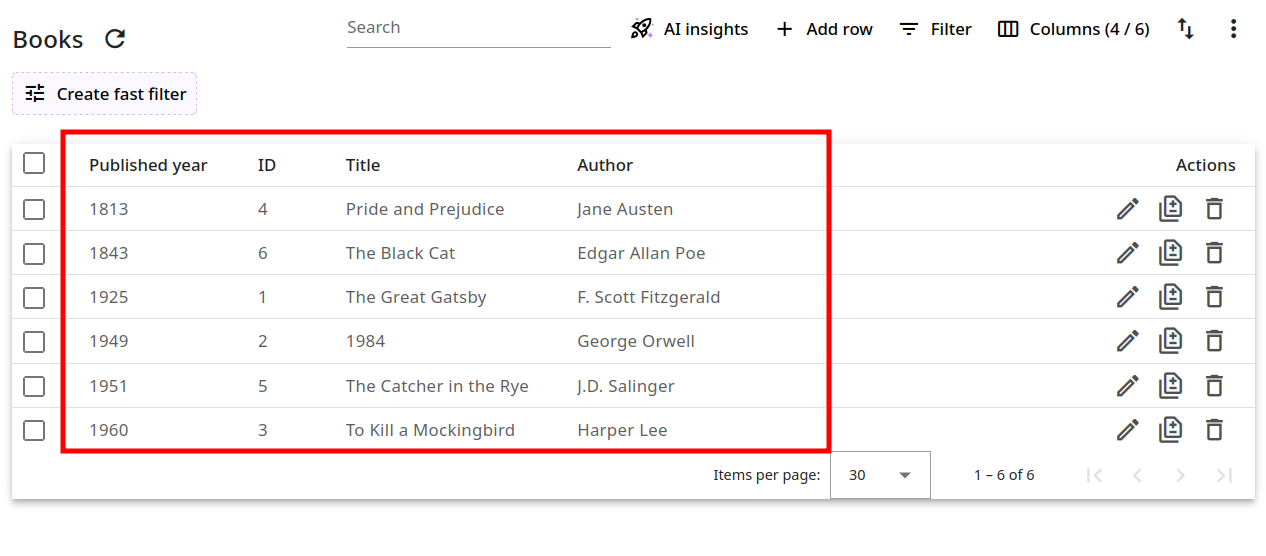1266x556 pixels.
Task: Edit the To Kill a Mockingbird row
Action: [1127, 430]
